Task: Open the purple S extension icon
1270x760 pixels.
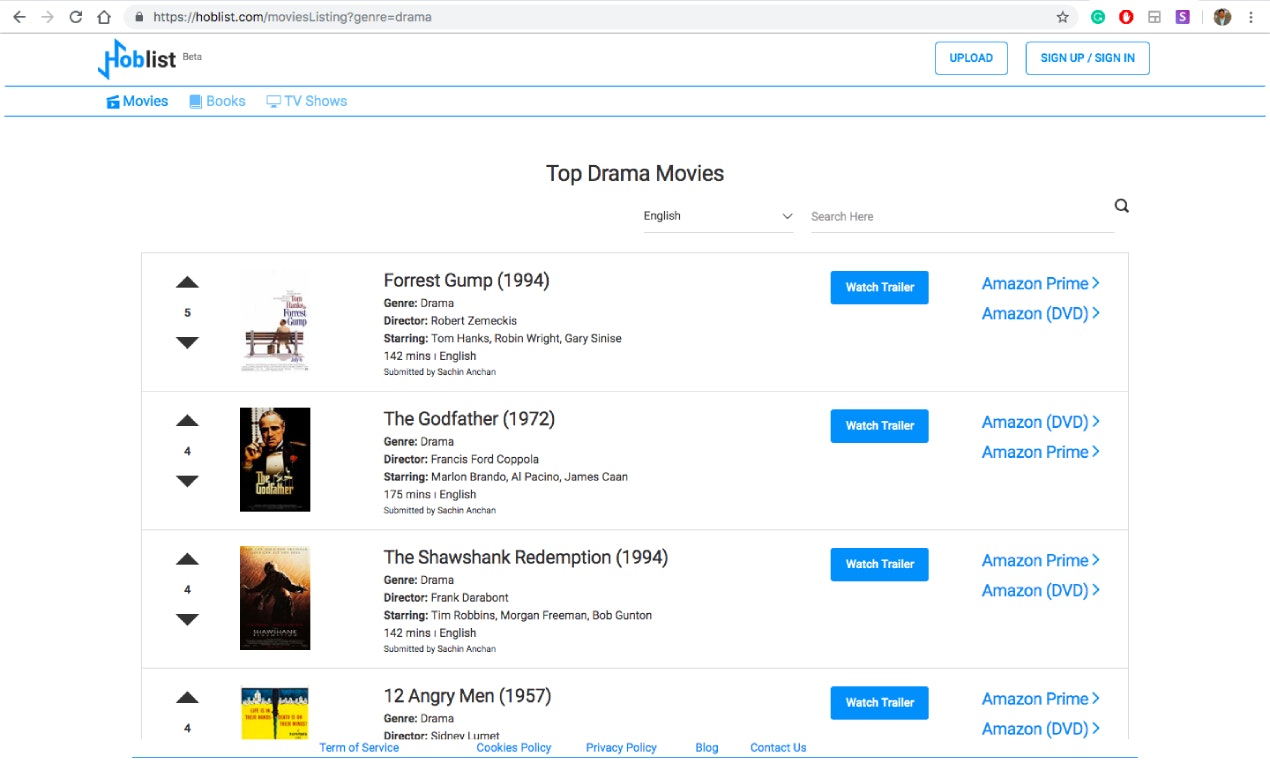Action: [x=1183, y=17]
